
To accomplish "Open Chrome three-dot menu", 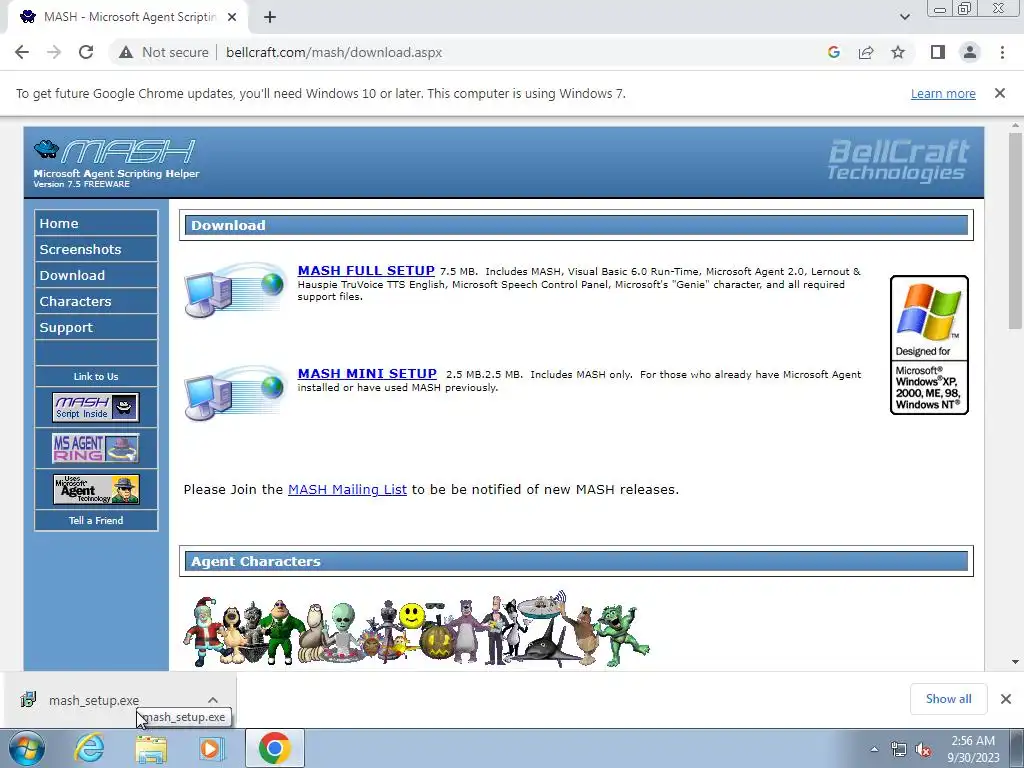I will click(1002, 52).
